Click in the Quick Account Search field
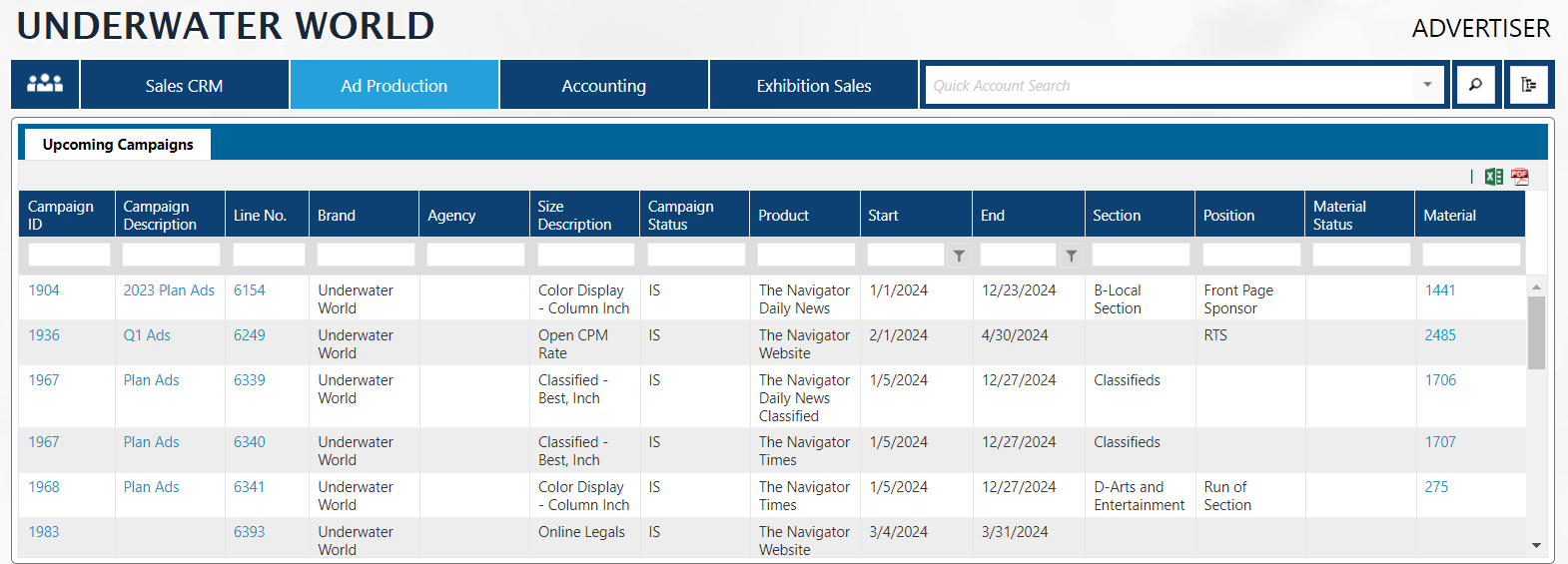The width and height of the screenshot is (1568, 564). (x=1169, y=86)
